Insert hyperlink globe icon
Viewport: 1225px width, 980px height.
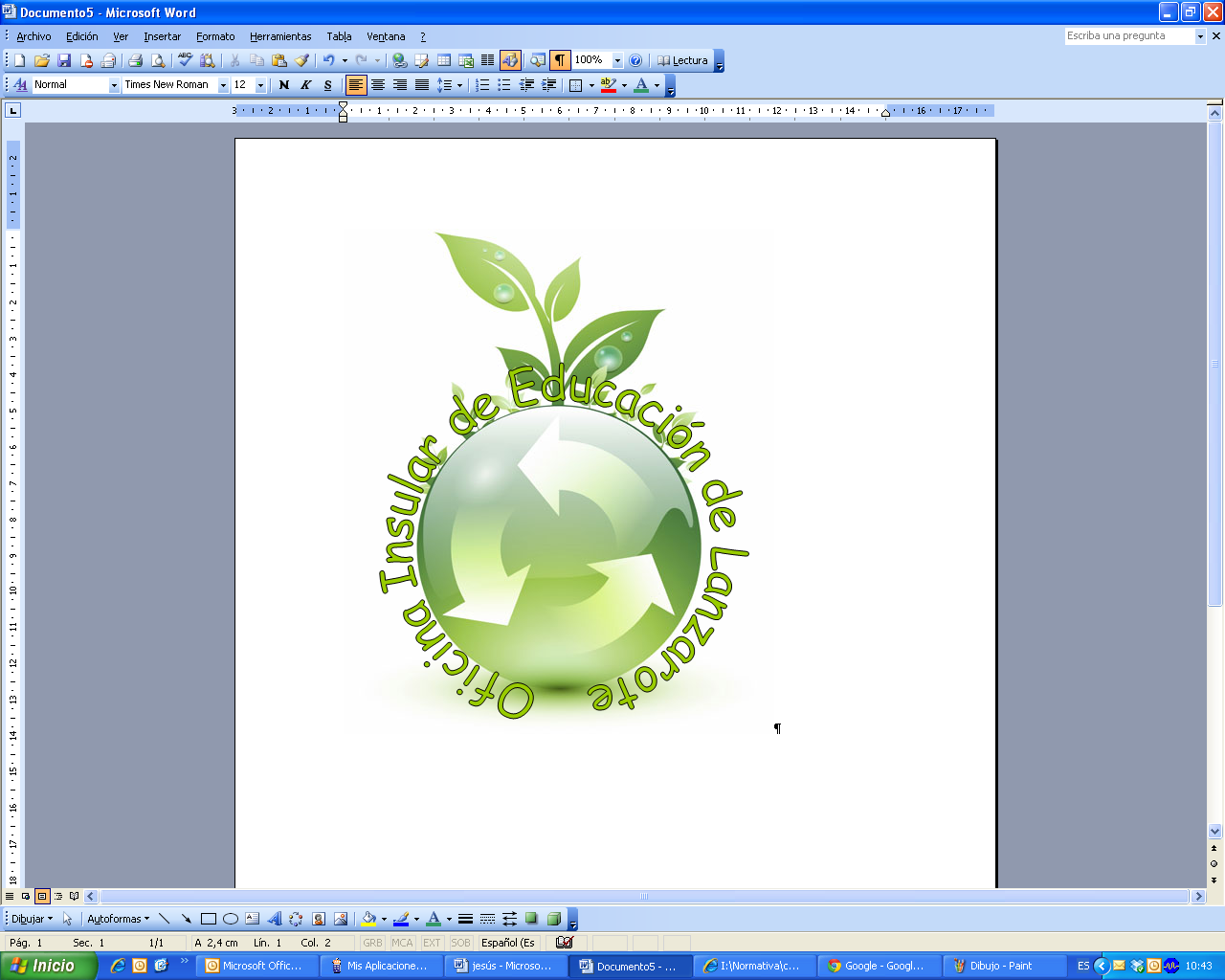tap(400, 60)
